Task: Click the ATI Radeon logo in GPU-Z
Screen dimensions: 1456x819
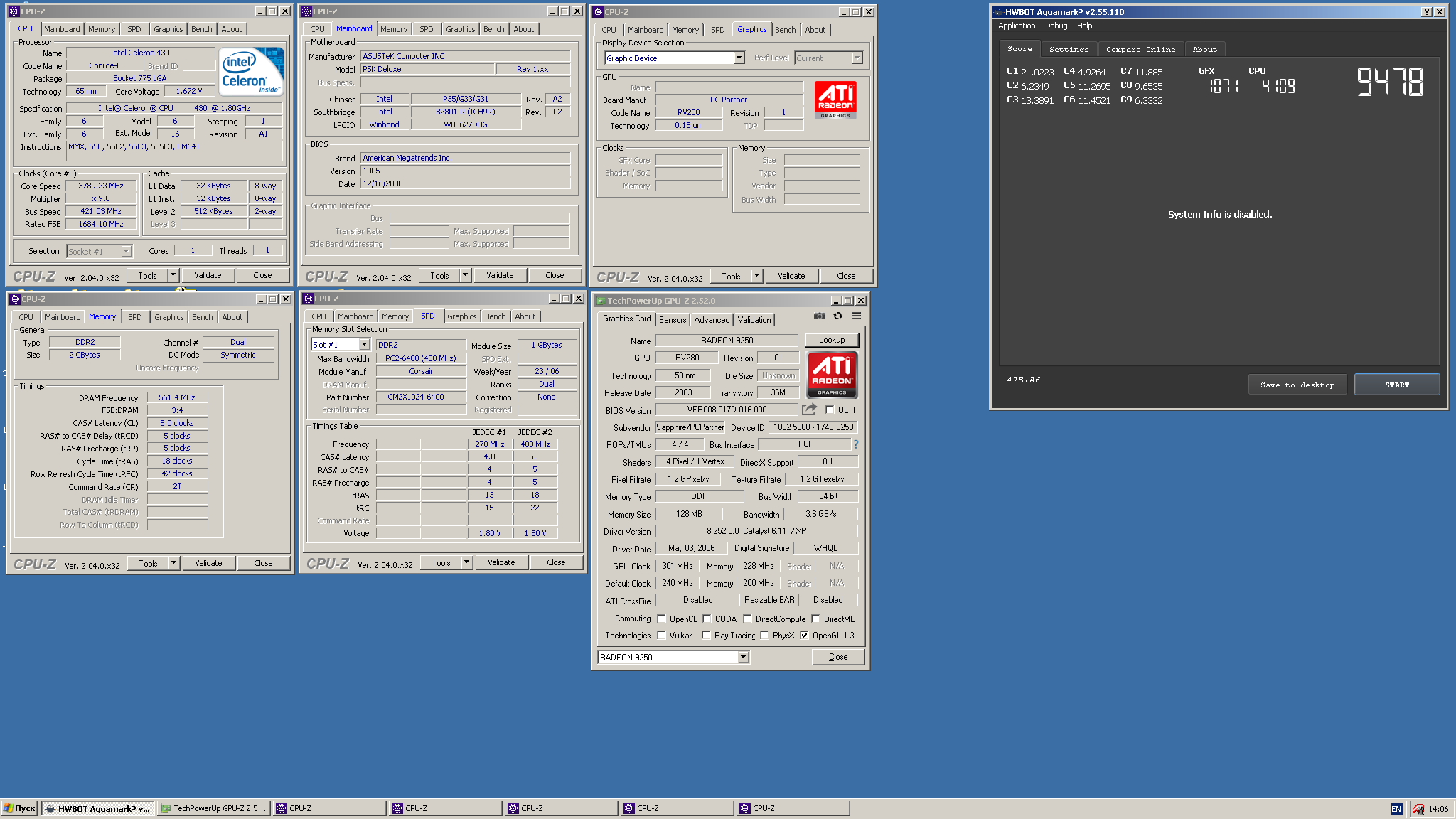Action: tap(832, 375)
